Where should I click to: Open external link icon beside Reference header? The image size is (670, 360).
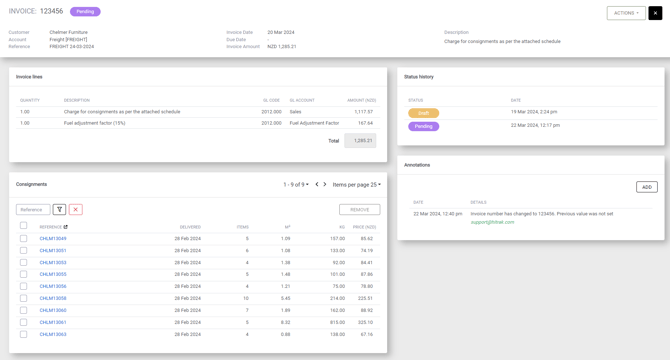coord(65,227)
